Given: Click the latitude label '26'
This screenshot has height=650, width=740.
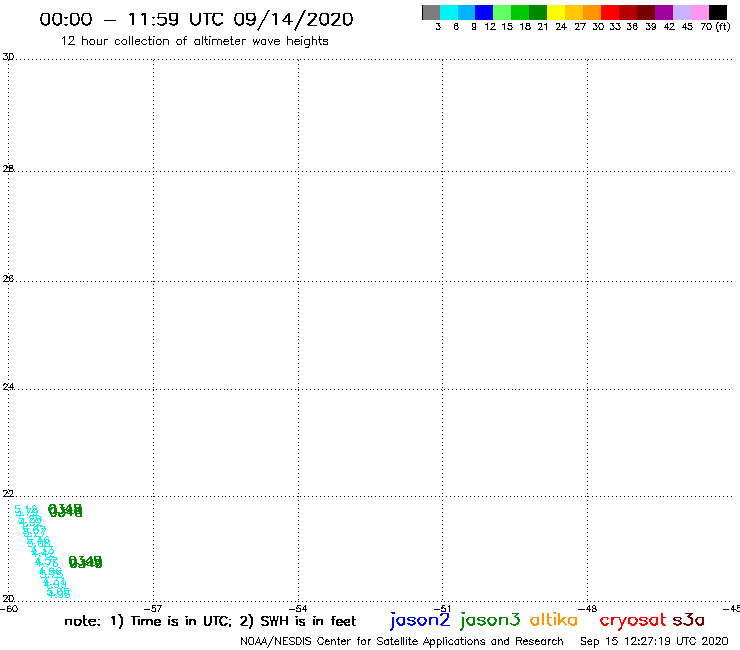Looking at the screenshot, I should coord(8,279).
